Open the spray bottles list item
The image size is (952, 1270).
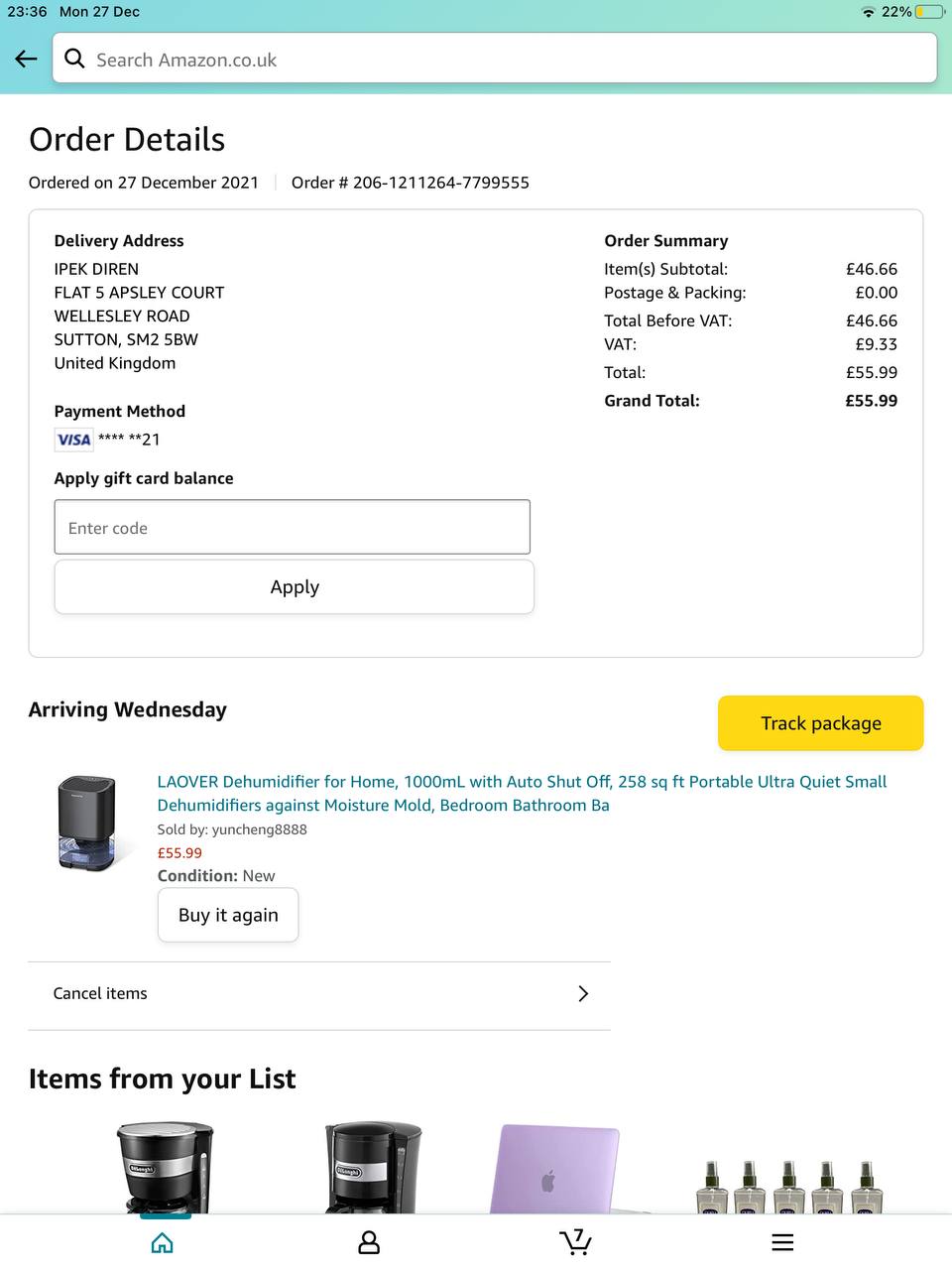[x=788, y=1186]
